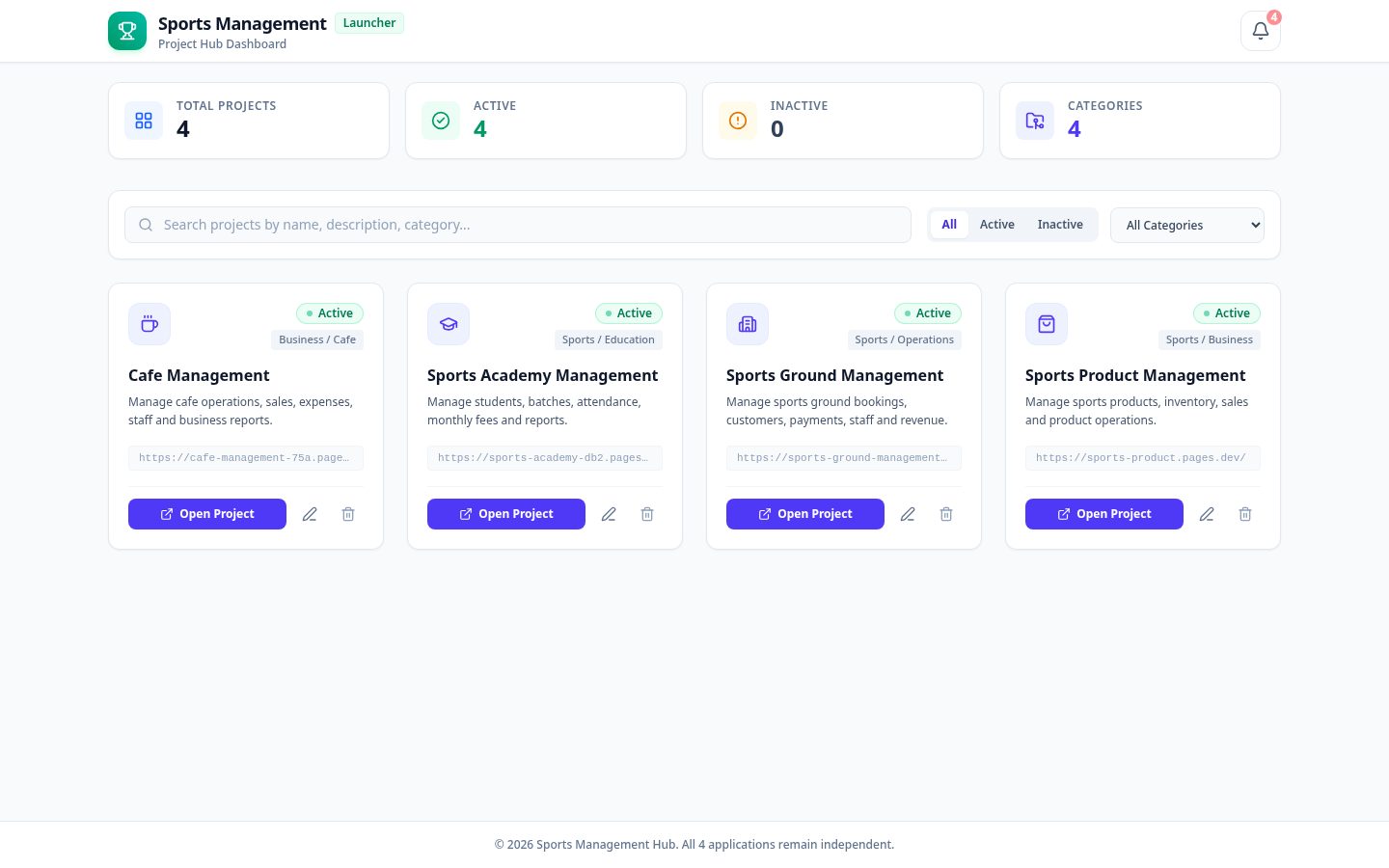Filter projects by Inactive status
This screenshot has width=1389, height=868.
[x=1060, y=225]
